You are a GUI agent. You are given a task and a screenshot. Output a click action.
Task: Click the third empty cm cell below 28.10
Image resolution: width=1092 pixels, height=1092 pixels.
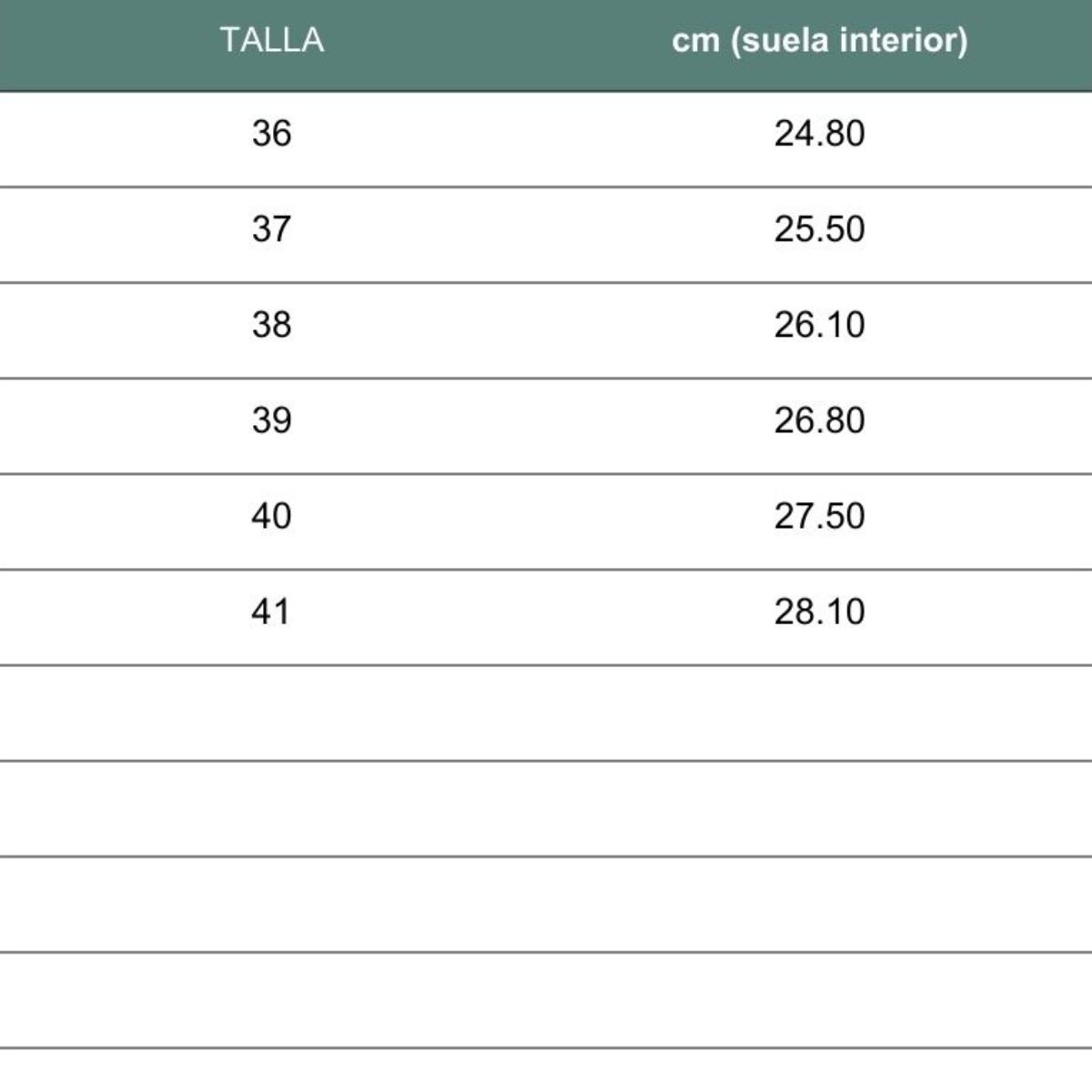819,904
